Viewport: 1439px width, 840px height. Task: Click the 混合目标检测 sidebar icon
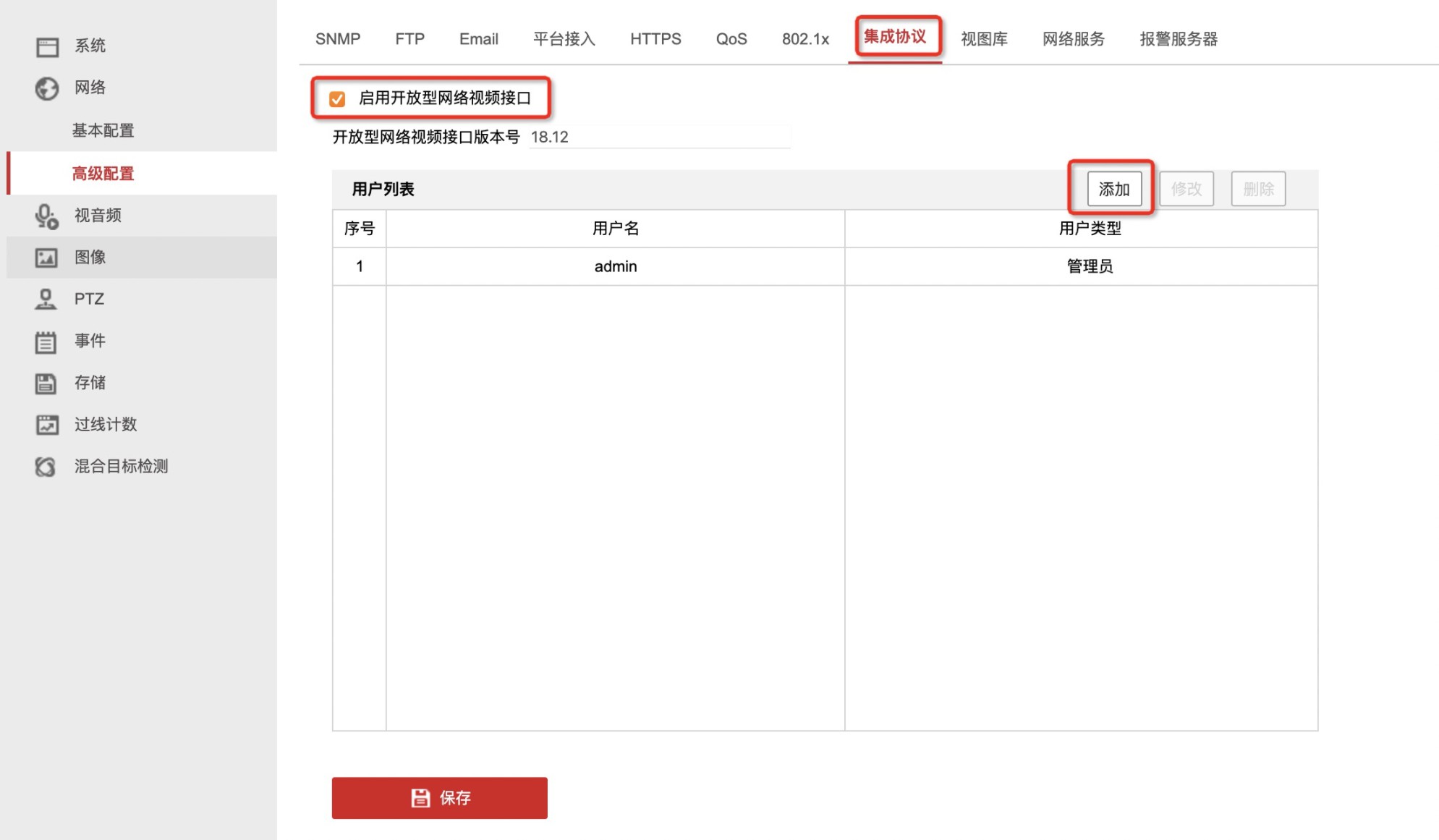[x=46, y=467]
